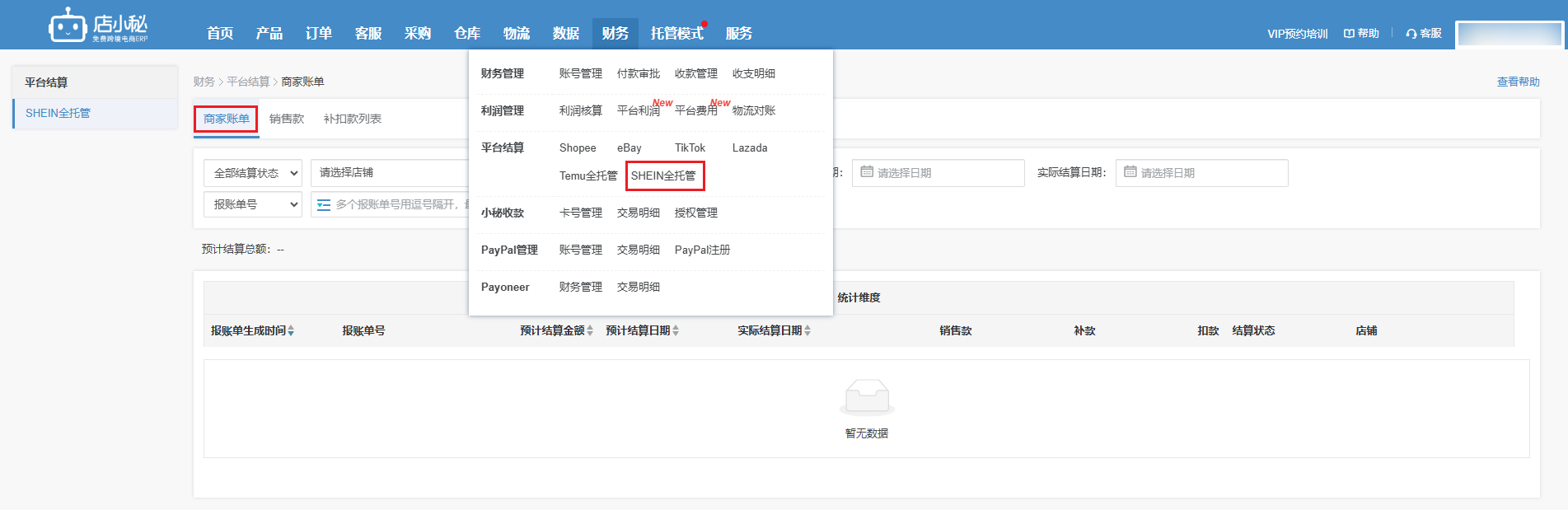Screen dimensions: 1568x510
Task: Open 财务 in top navigation
Action: [x=615, y=33]
